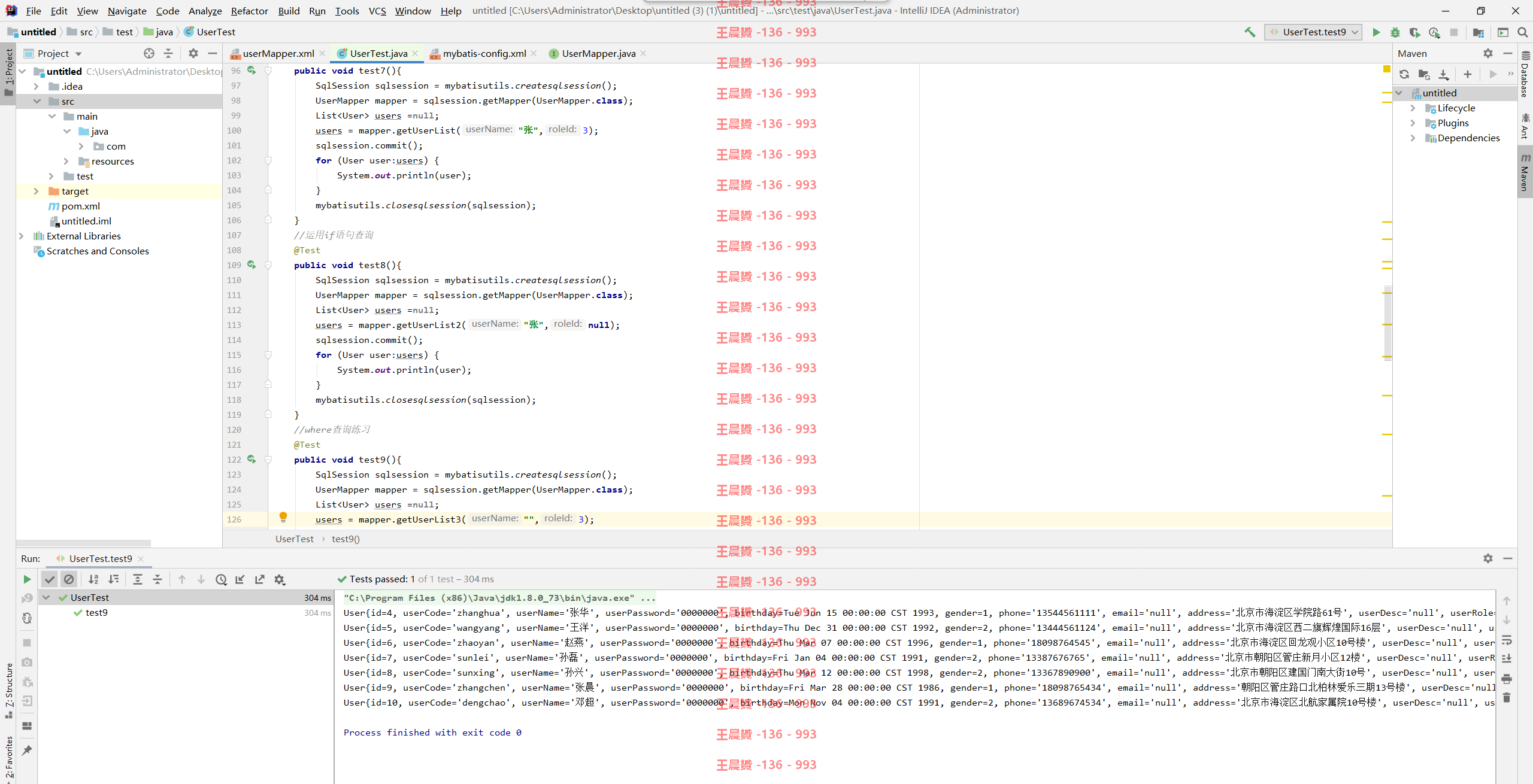Expand External Libraries node
Viewport: 1533px width, 784px height.
pyautogui.click(x=22, y=236)
